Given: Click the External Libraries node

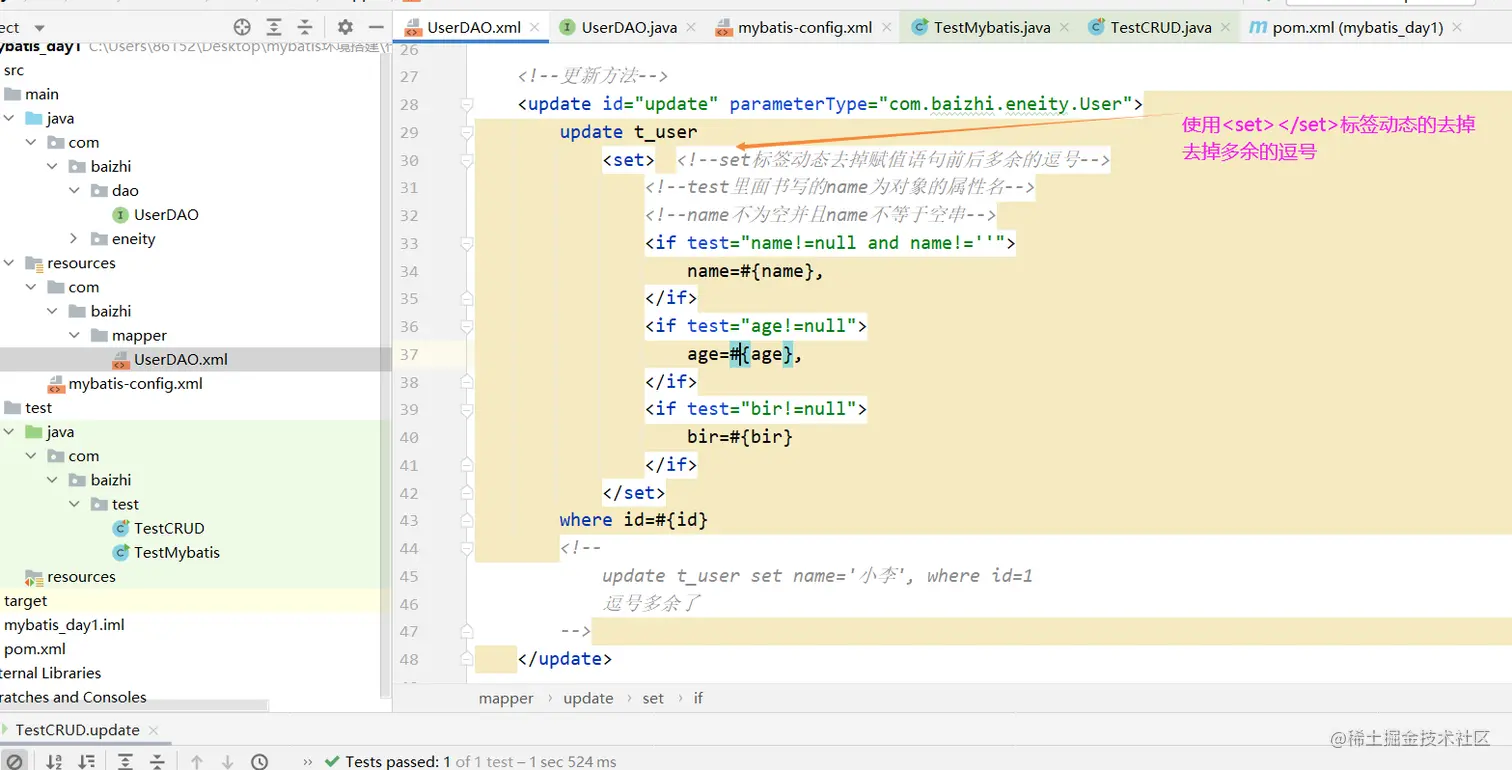Looking at the screenshot, I should pyautogui.click(x=50, y=673).
